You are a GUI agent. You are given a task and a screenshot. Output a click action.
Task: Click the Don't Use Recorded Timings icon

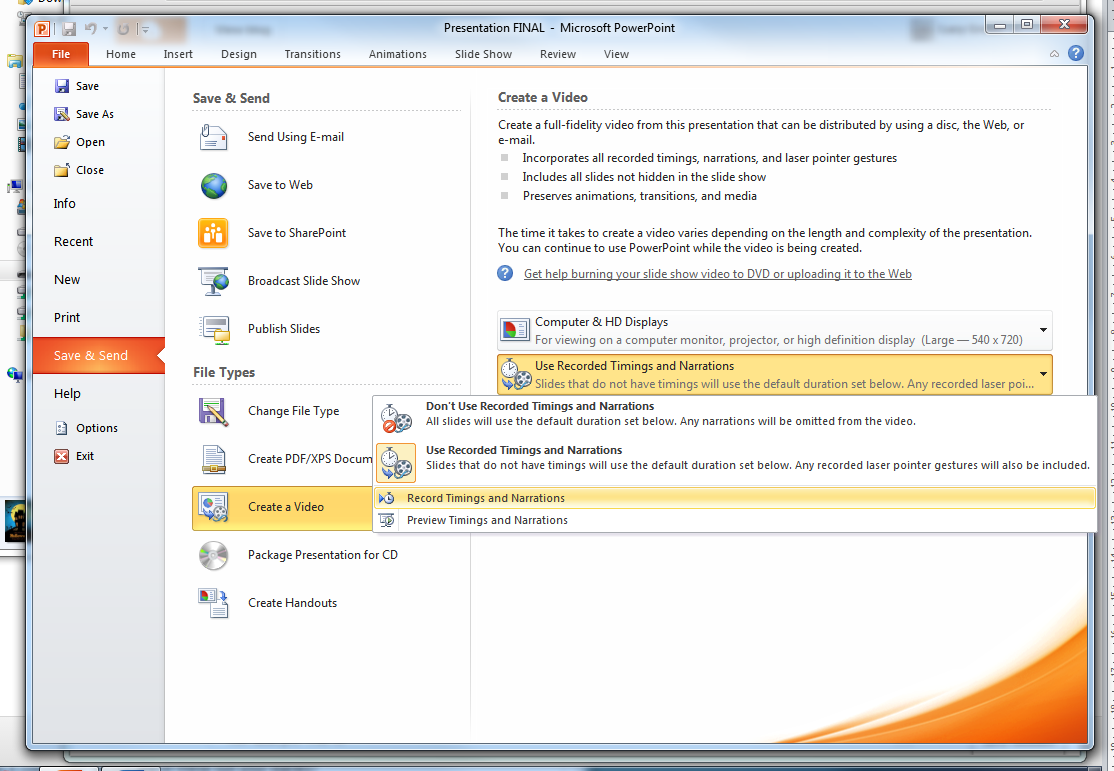coord(396,418)
